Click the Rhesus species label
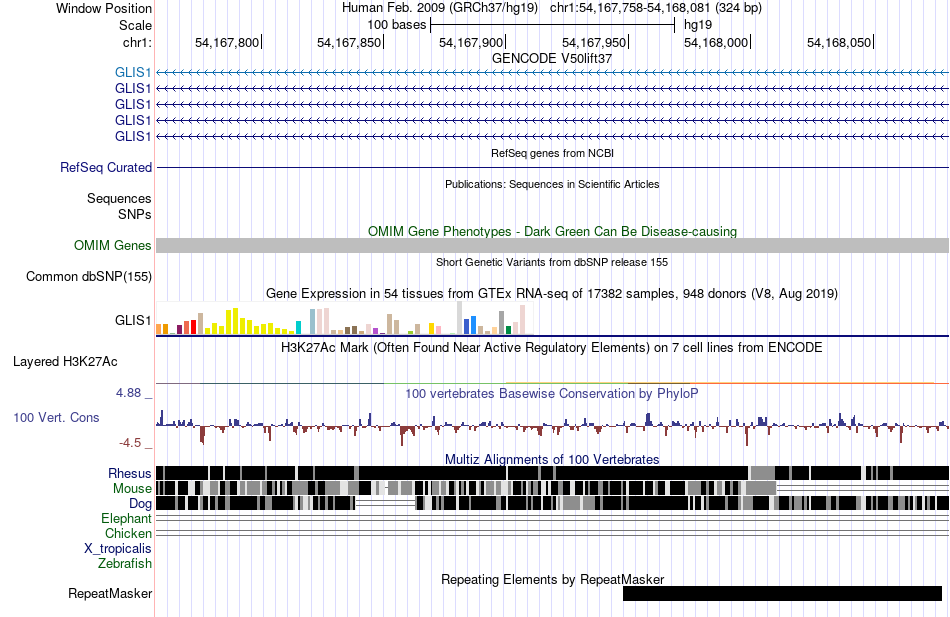Viewport: 950px width, 617px height. point(130,473)
